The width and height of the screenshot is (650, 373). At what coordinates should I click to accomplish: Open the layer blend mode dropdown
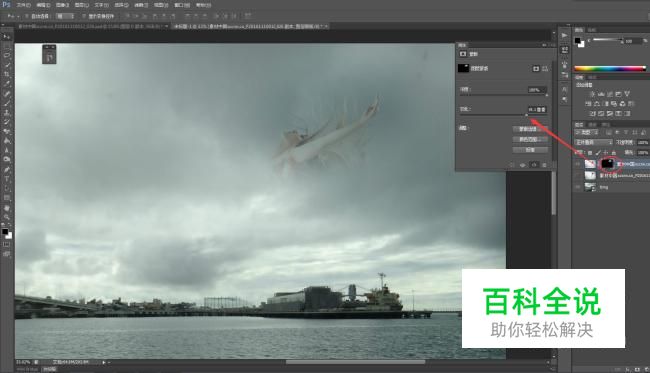click(x=593, y=142)
